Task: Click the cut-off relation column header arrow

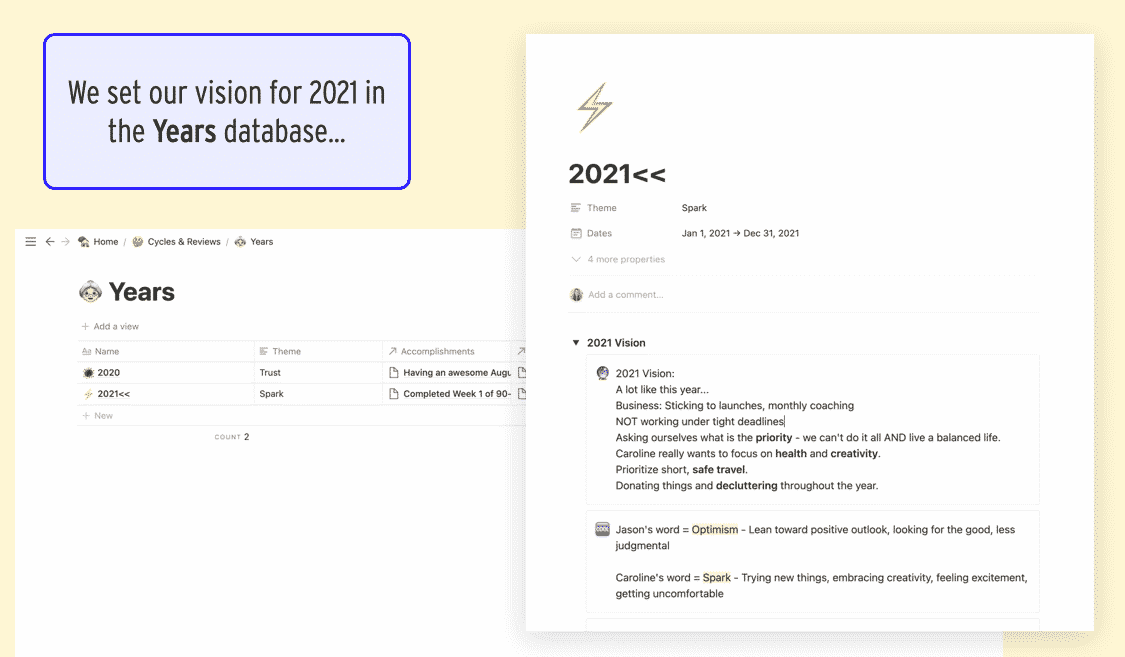Action: (x=522, y=351)
